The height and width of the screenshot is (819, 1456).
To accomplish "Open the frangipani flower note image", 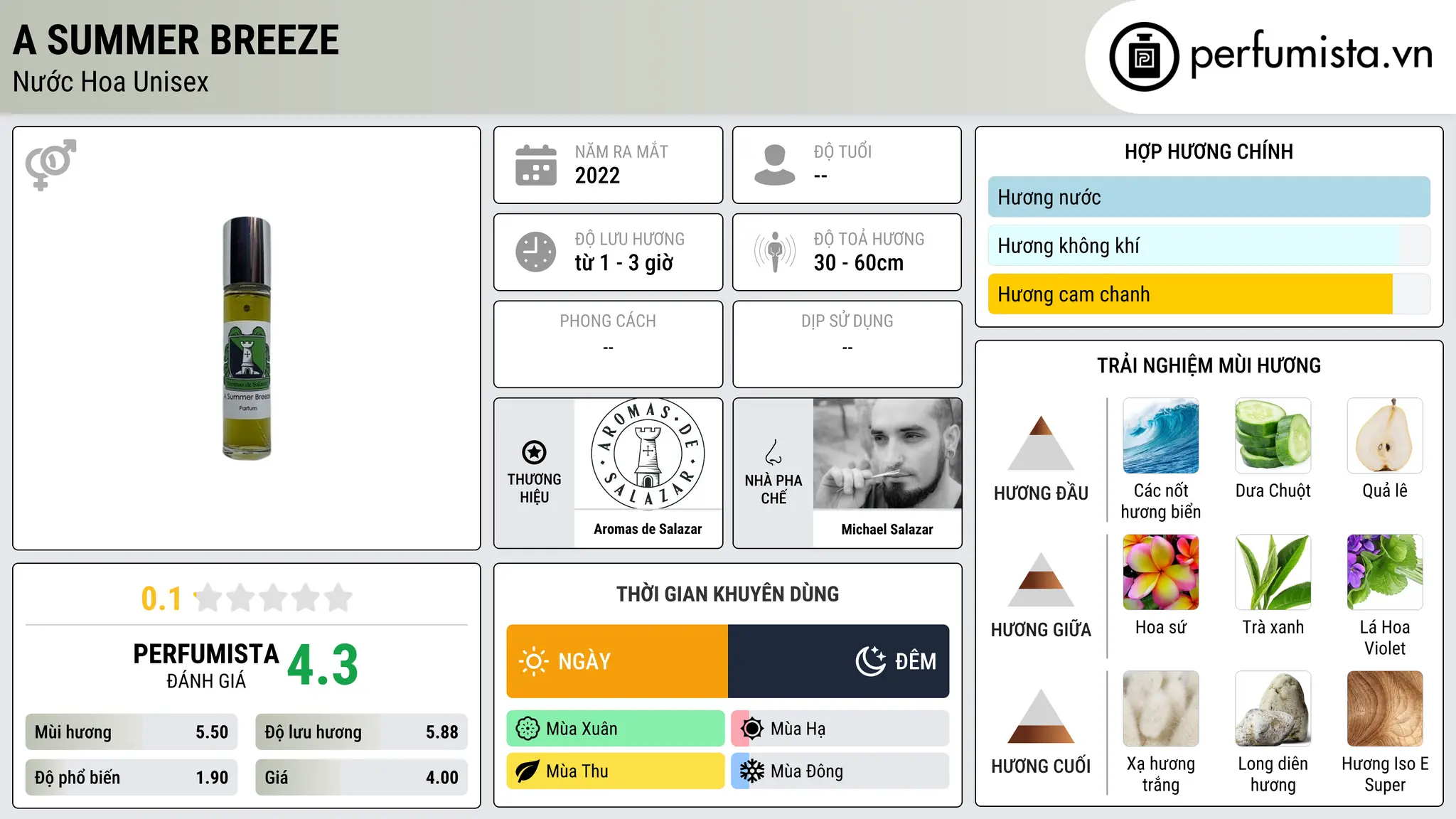I will click(1161, 572).
